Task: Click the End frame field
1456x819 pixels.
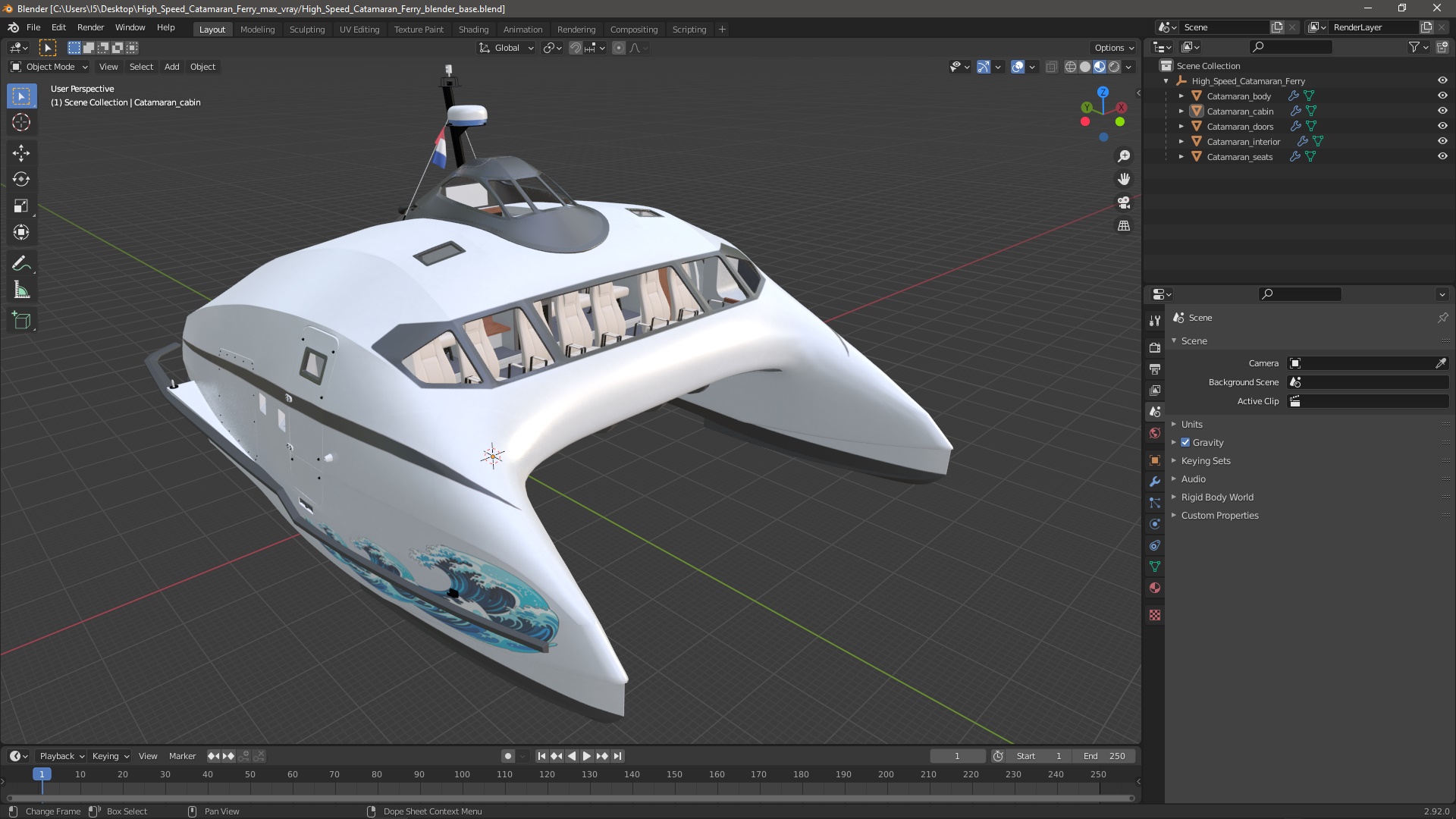Action: (x=1103, y=756)
